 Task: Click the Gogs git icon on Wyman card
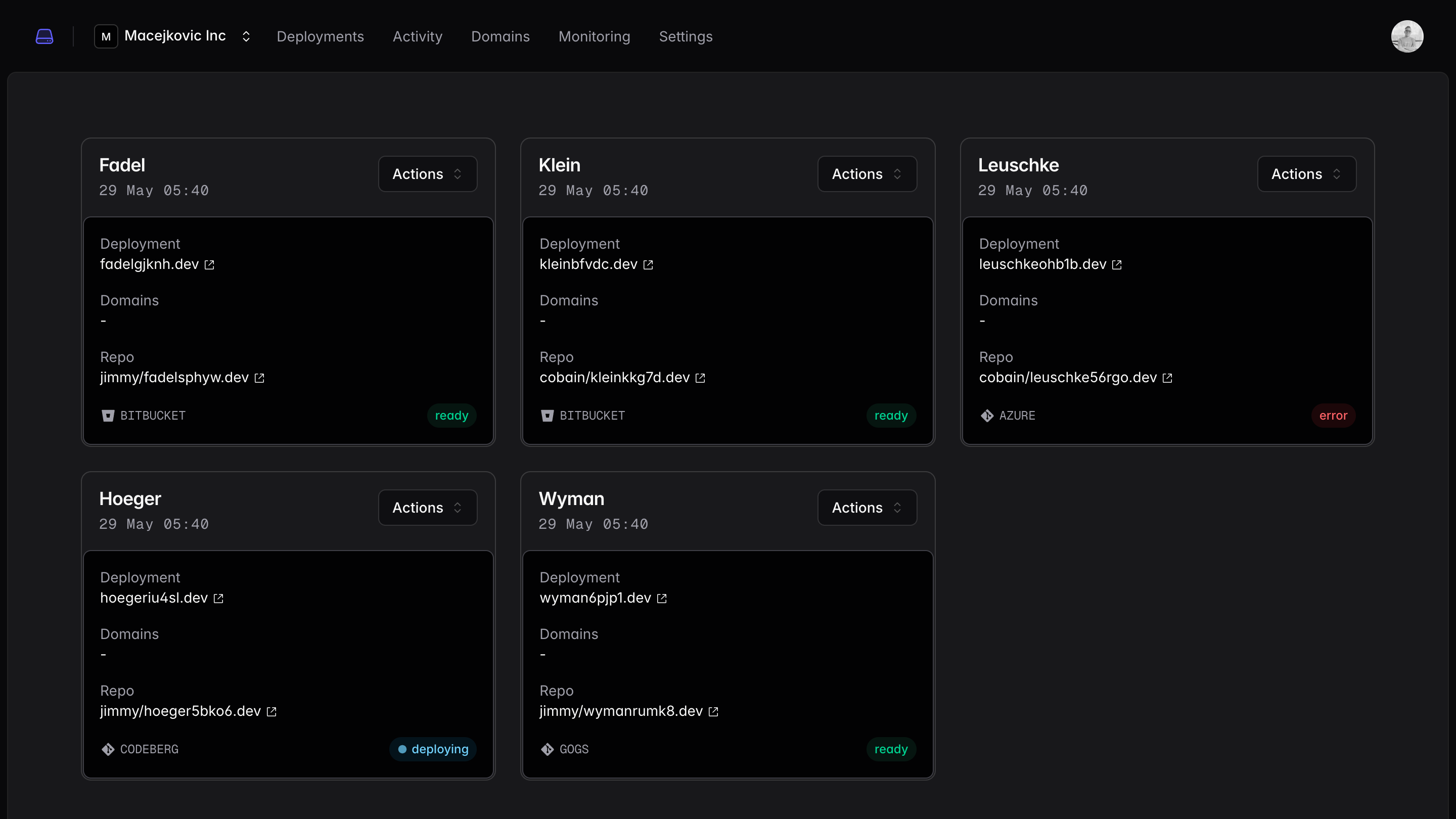[547, 749]
